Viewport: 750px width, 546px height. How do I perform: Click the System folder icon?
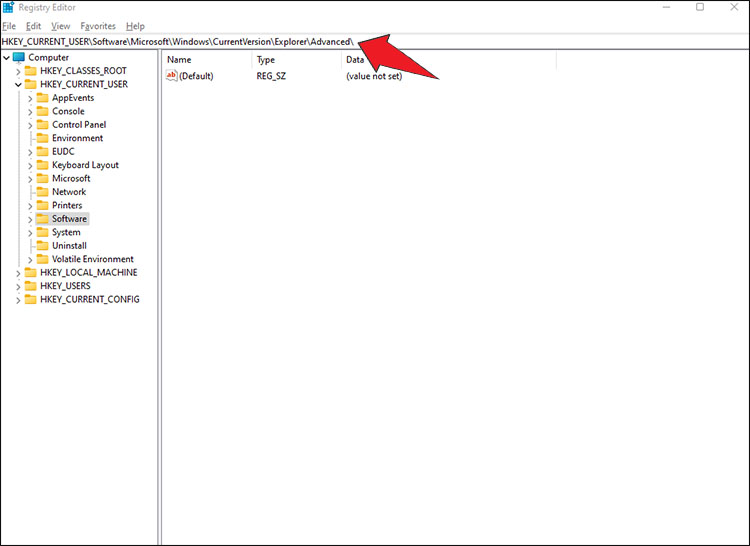point(43,232)
